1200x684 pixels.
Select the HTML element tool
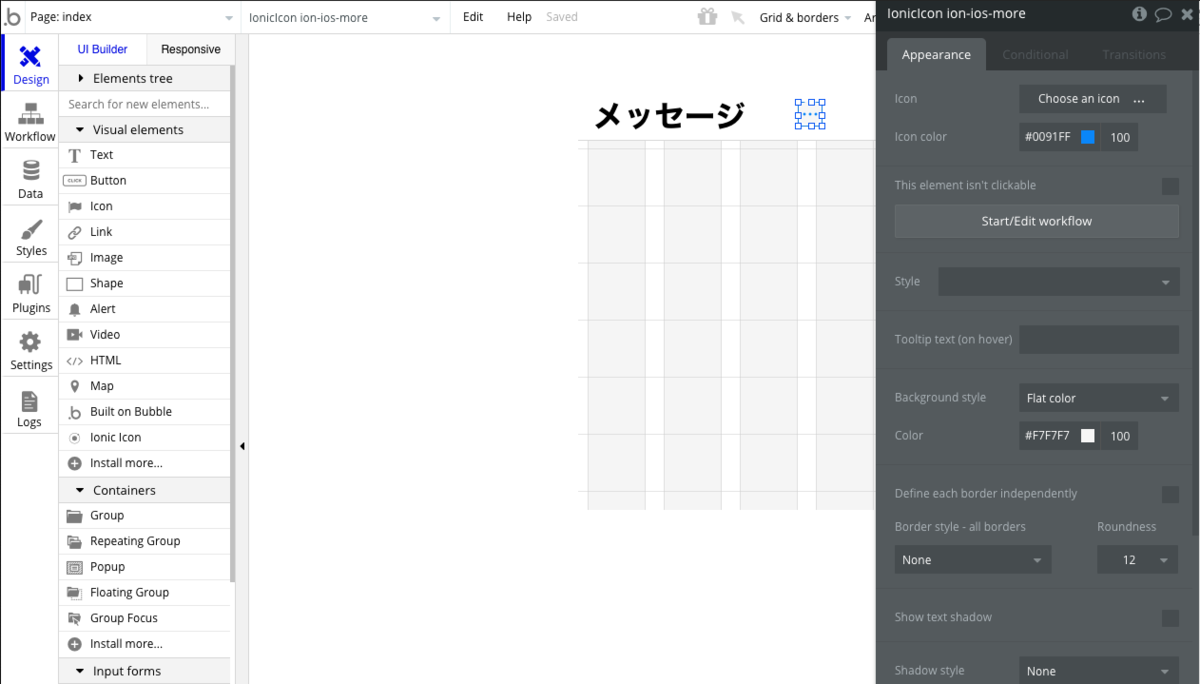[145, 361]
